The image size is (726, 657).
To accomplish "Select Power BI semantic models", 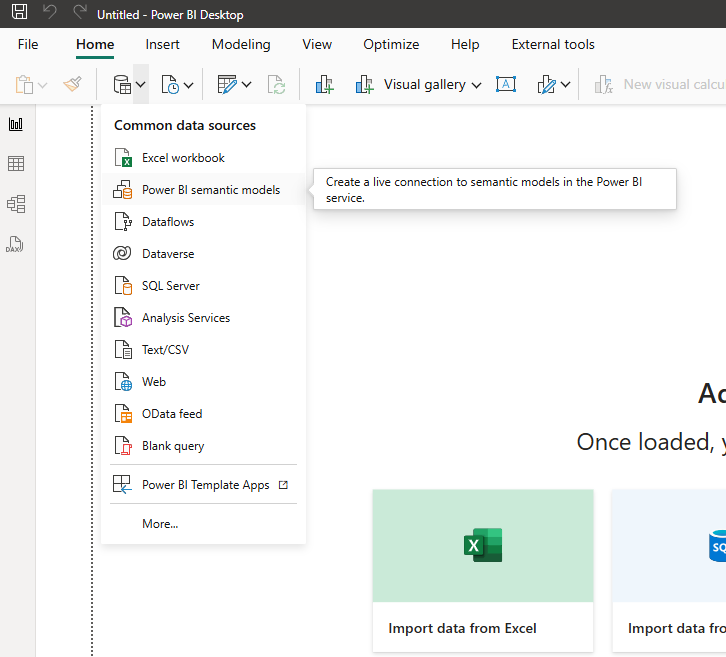I will (x=203, y=190).
